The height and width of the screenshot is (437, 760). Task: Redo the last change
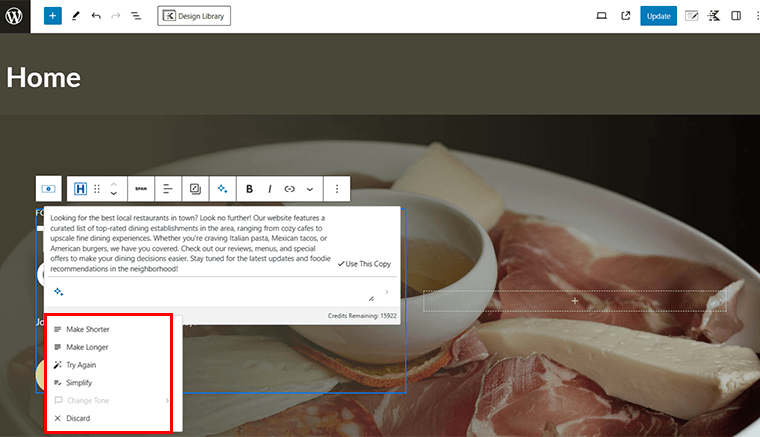click(x=116, y=16)
